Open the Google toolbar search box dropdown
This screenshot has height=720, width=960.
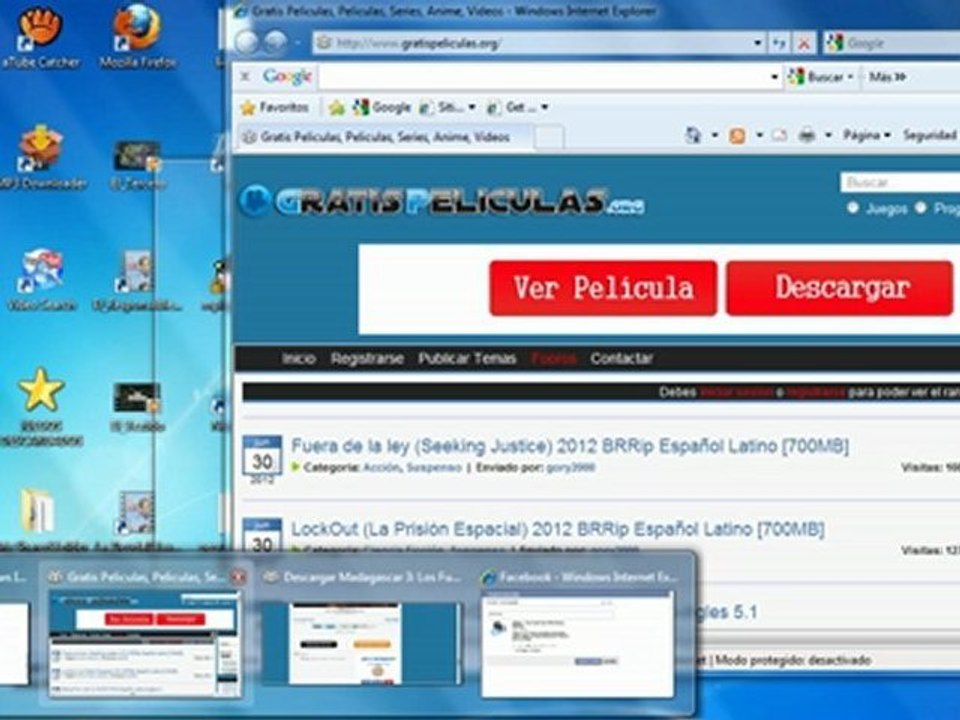(x=774, y=77)
